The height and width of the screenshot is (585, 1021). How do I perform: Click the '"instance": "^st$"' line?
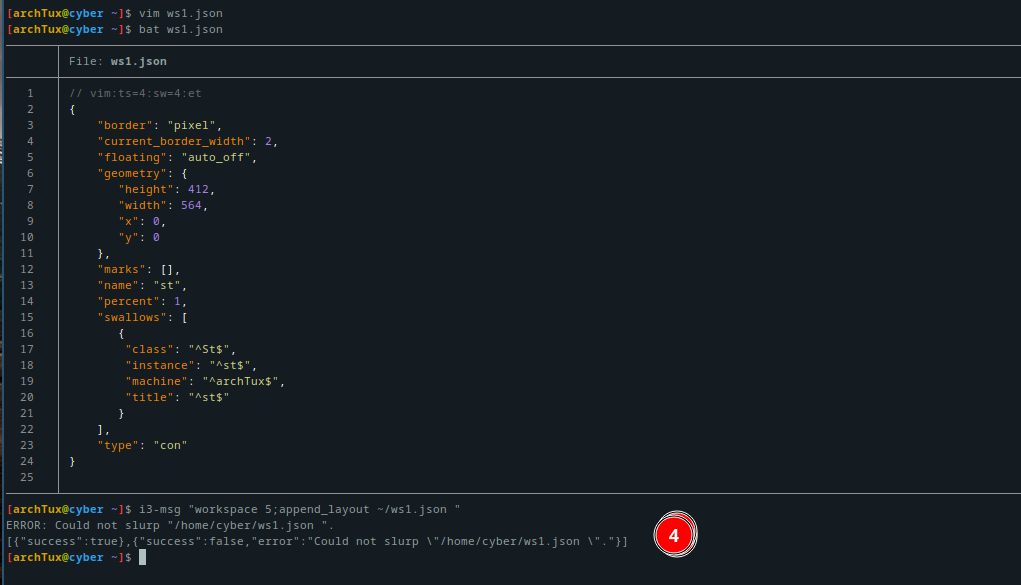tap(191, 365)
